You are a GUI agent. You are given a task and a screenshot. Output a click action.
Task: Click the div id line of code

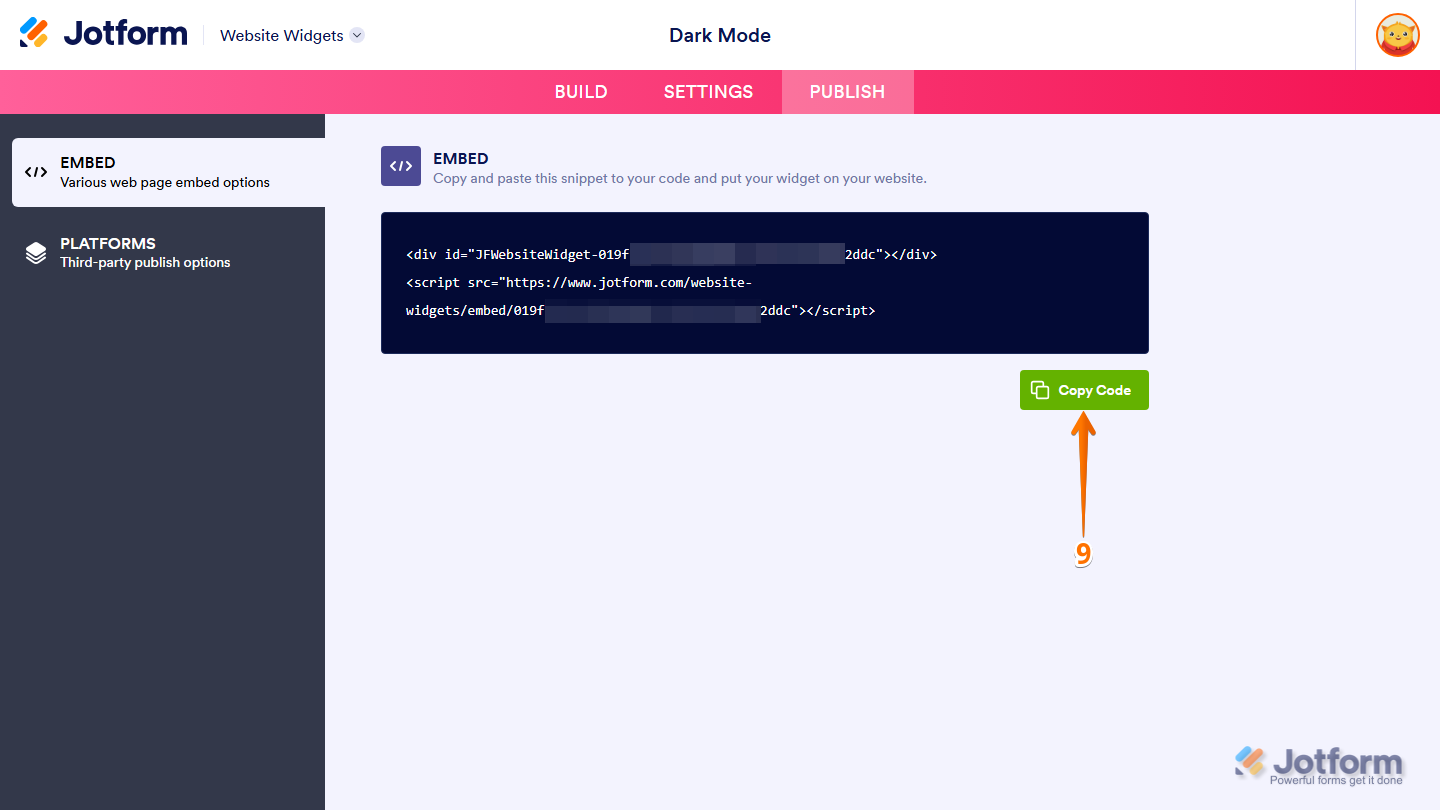[x=671, y=254]
